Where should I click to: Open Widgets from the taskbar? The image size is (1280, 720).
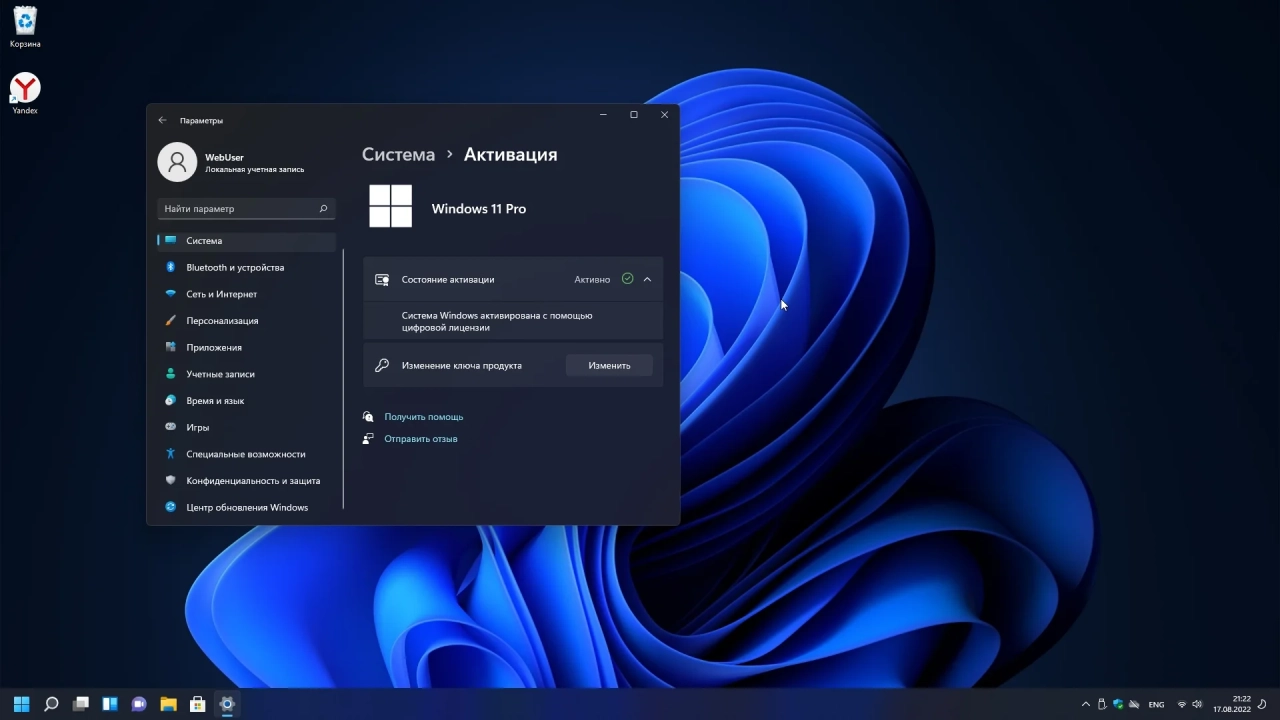(x=110, y=704)
